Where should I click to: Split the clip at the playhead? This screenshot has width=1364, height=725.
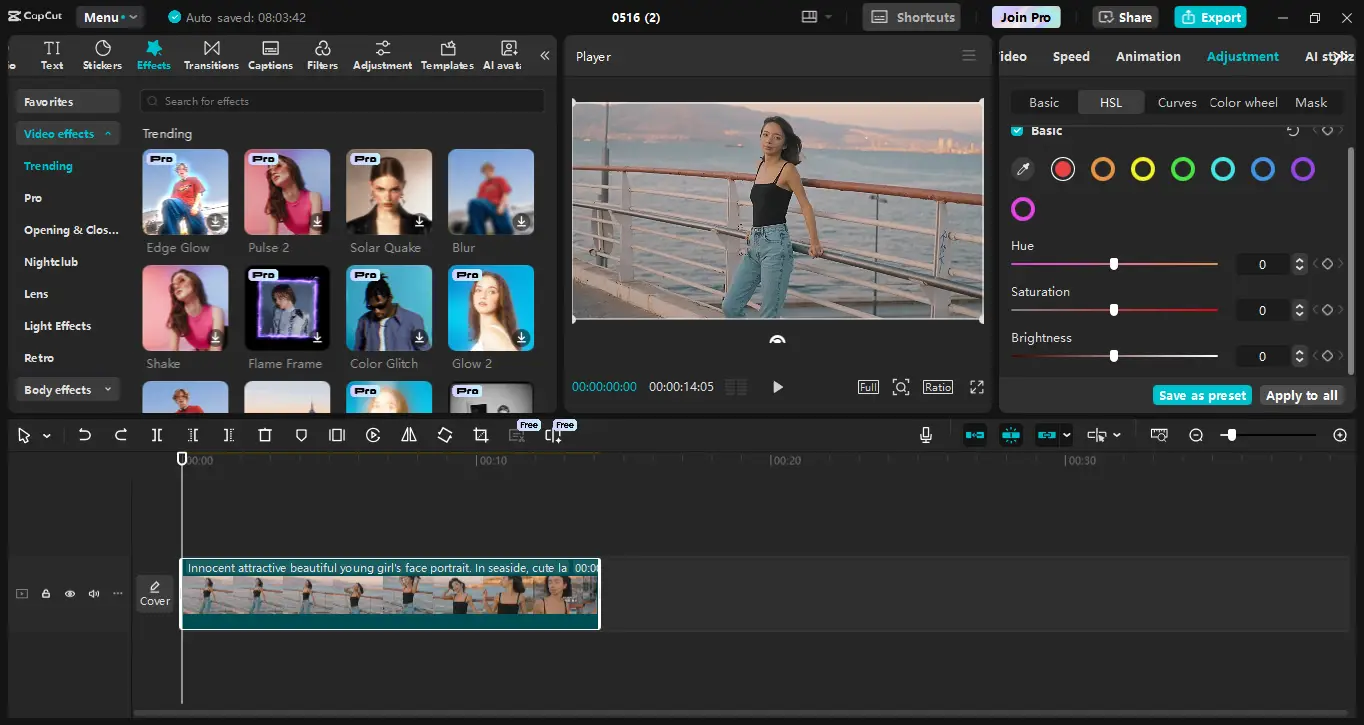click(x=156, y=434)
